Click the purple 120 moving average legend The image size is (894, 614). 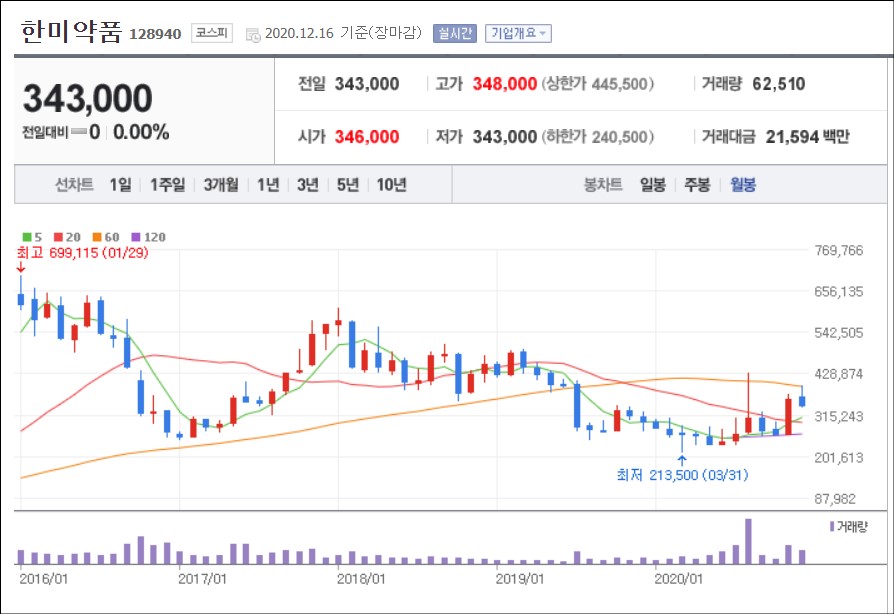click(148, 237)
